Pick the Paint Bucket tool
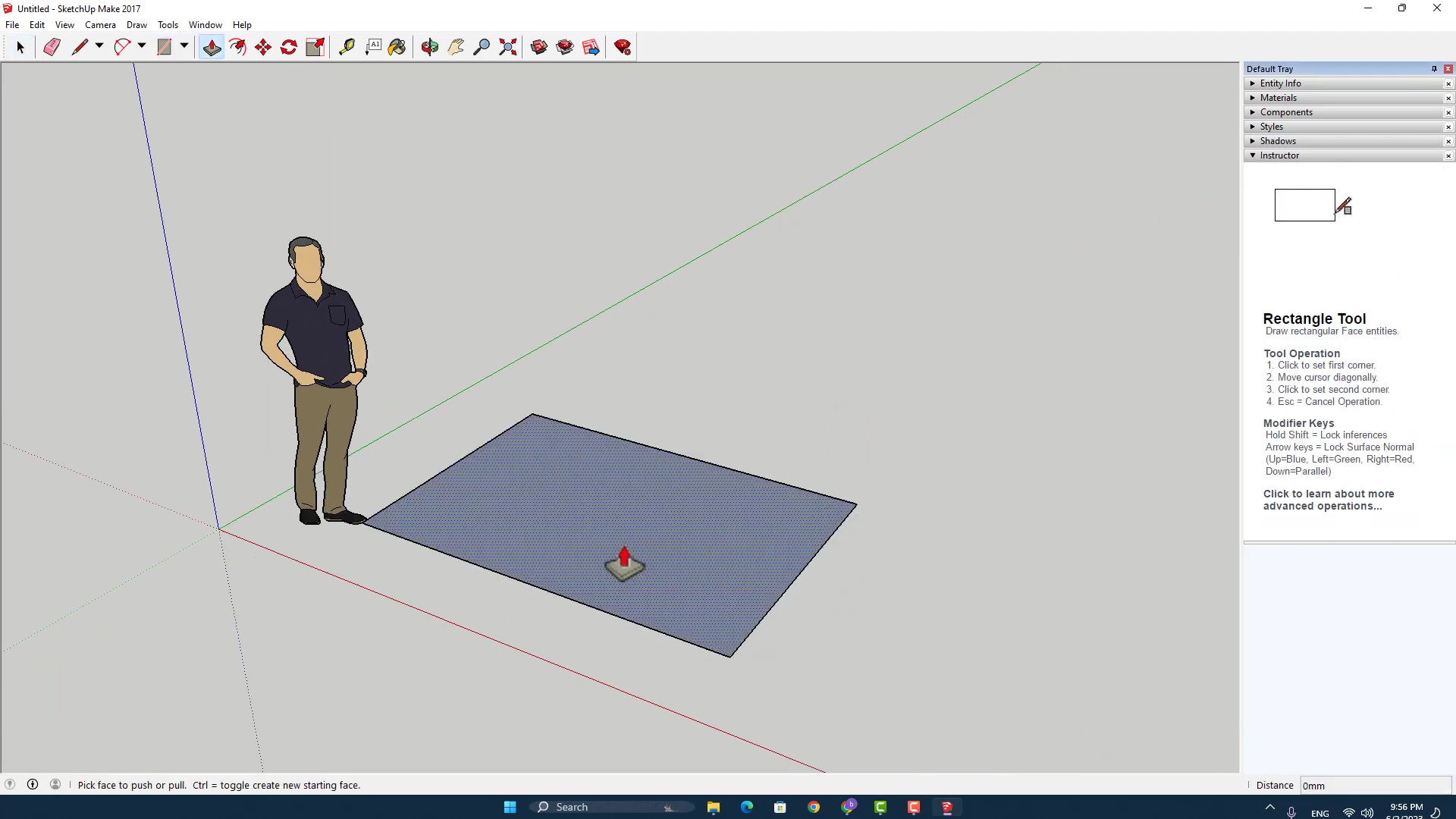The height and width of the screenshot is (819, 1456). [x=397, y=47]
